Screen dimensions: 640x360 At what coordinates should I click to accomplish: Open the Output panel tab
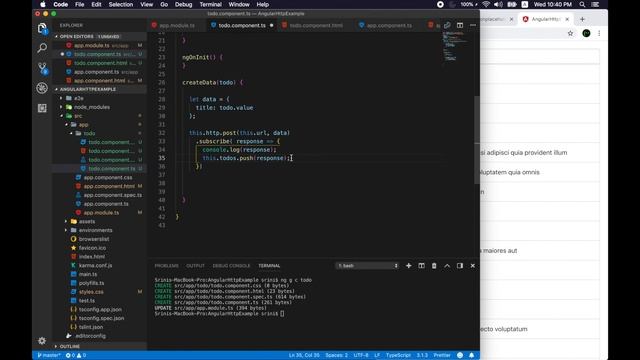(x=195, y=266)
